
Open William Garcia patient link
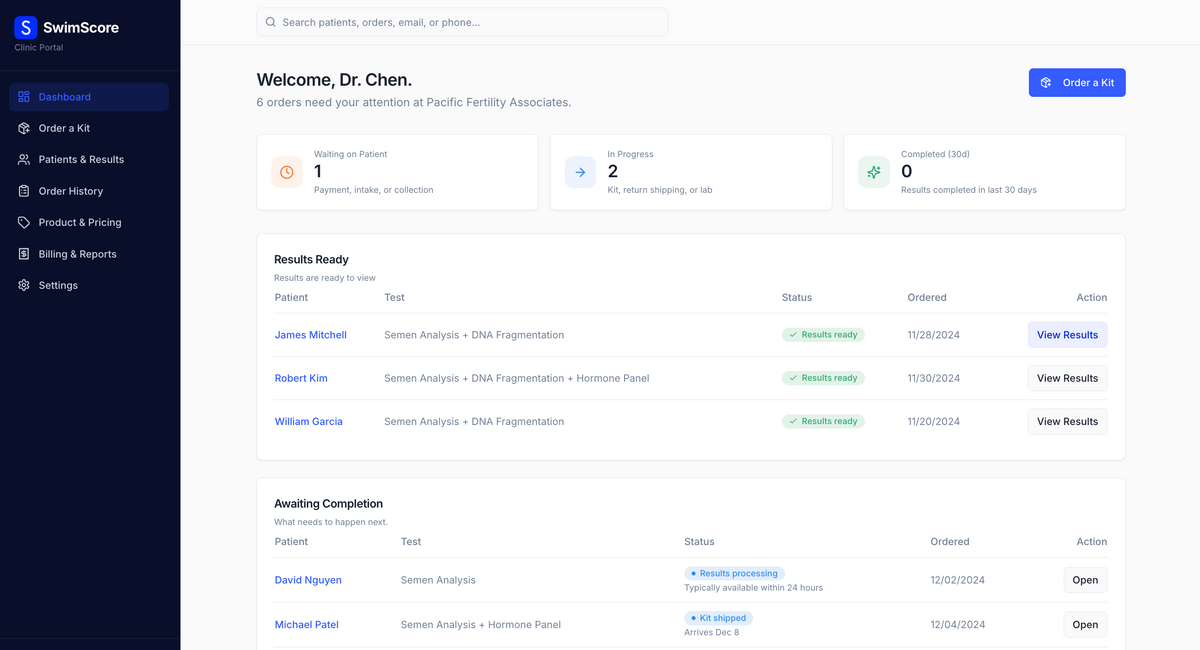tap(309, 421)
